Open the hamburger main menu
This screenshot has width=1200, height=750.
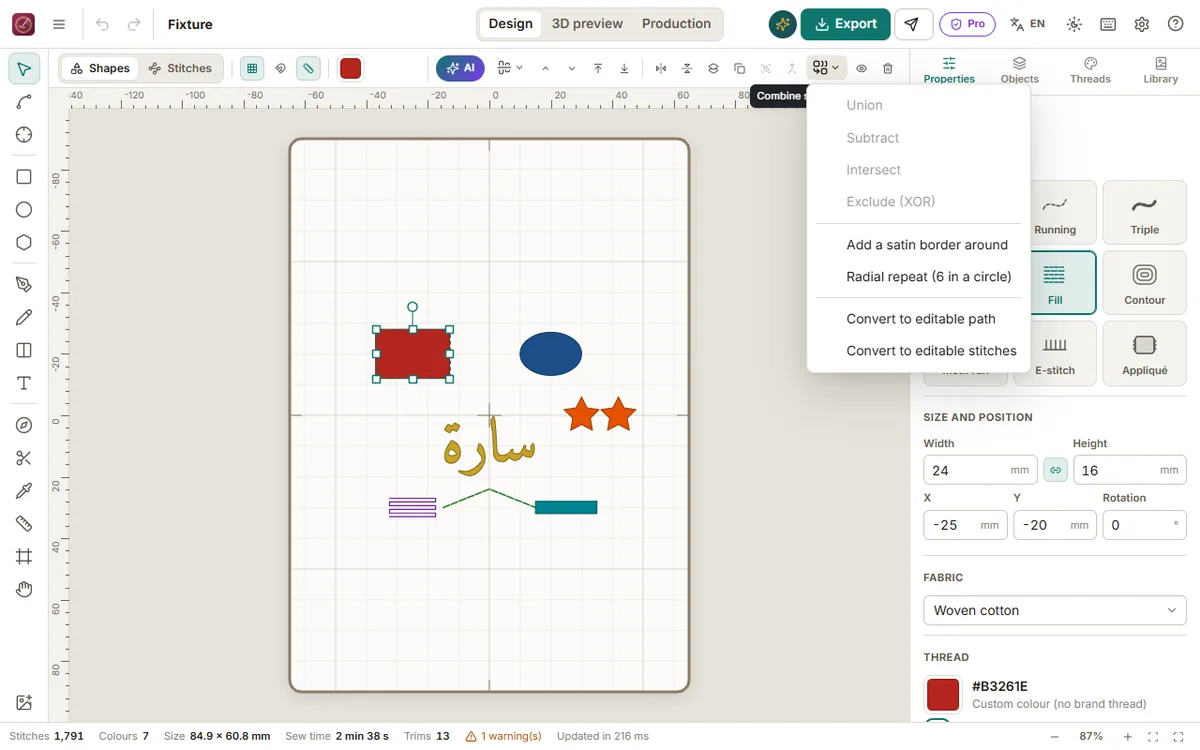(x=59, y=24)
